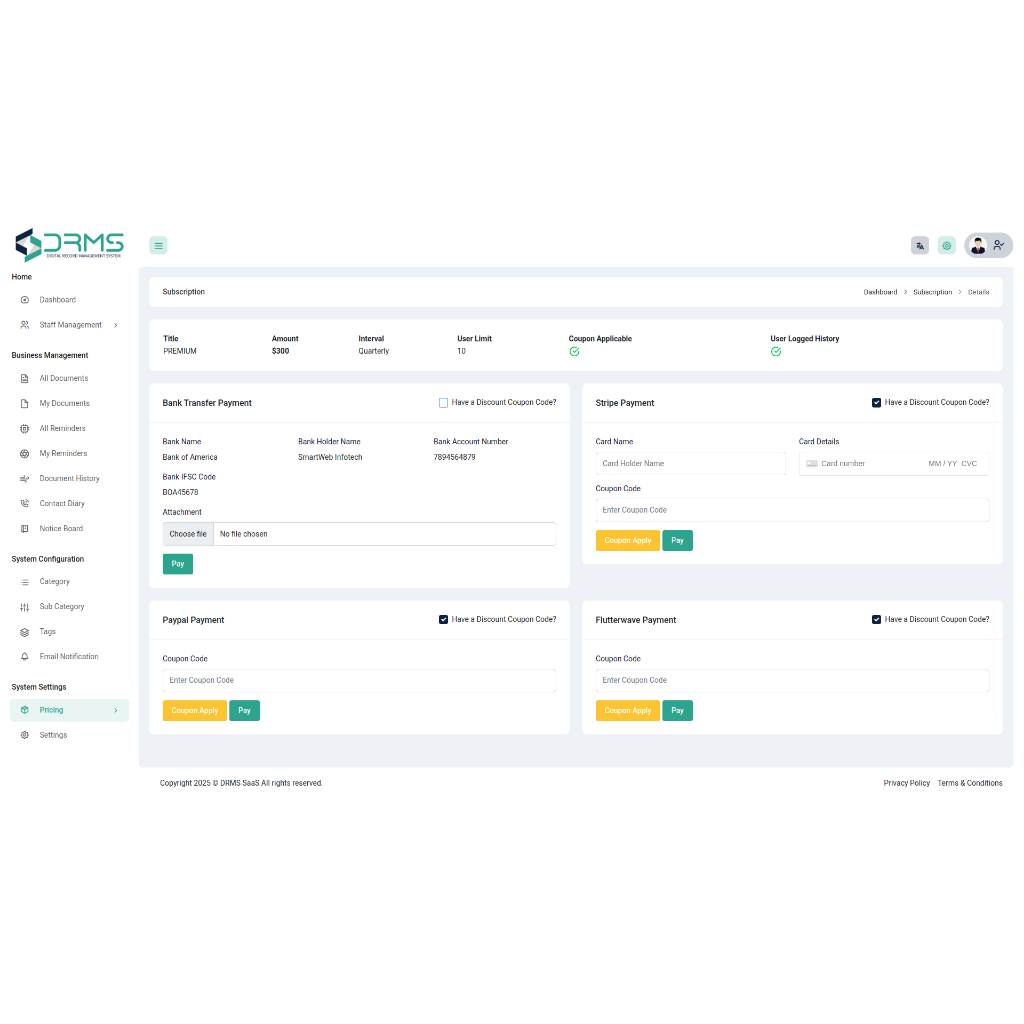The image size is (1024, 1024).
Task: Focus Paypal Enter Coupon Code field
Action: 359,680
